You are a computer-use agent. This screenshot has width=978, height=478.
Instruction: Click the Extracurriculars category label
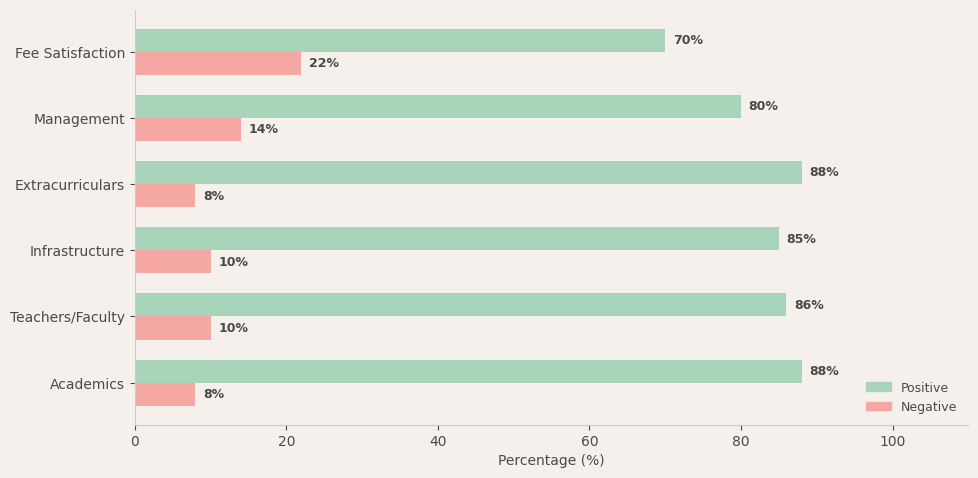70,185
